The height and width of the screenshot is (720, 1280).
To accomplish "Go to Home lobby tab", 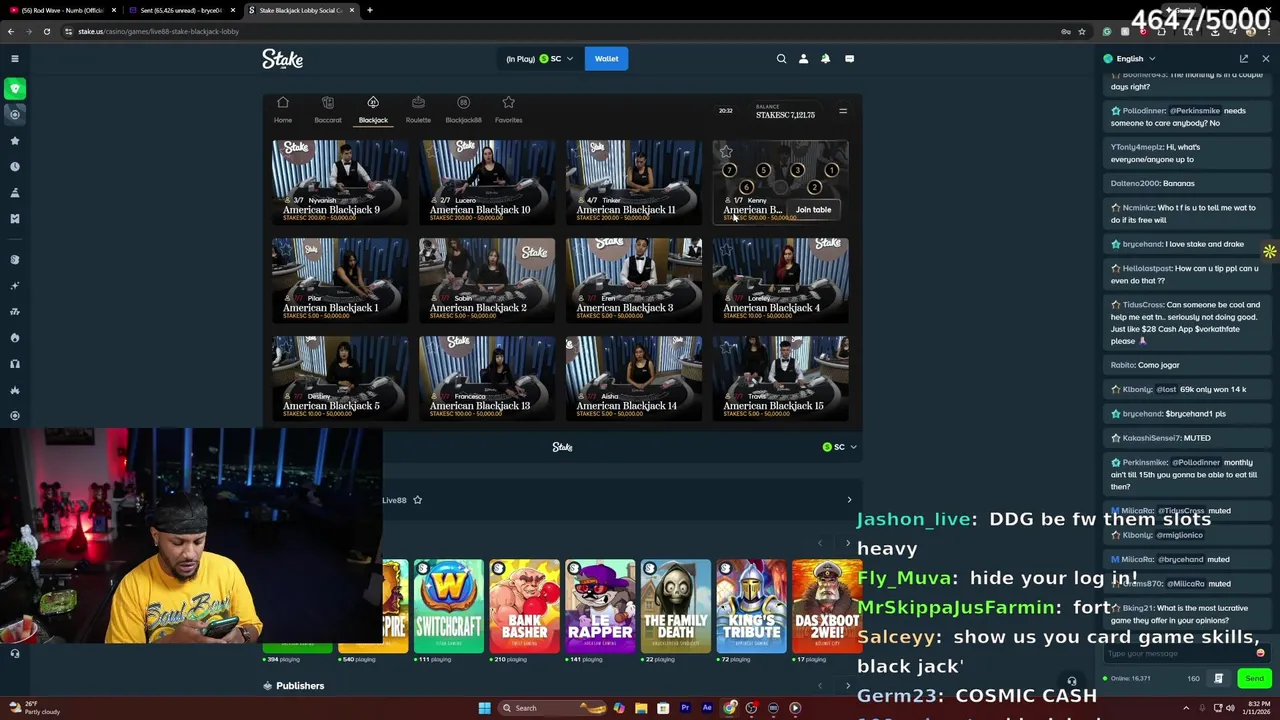I will (x=283, y=110).
